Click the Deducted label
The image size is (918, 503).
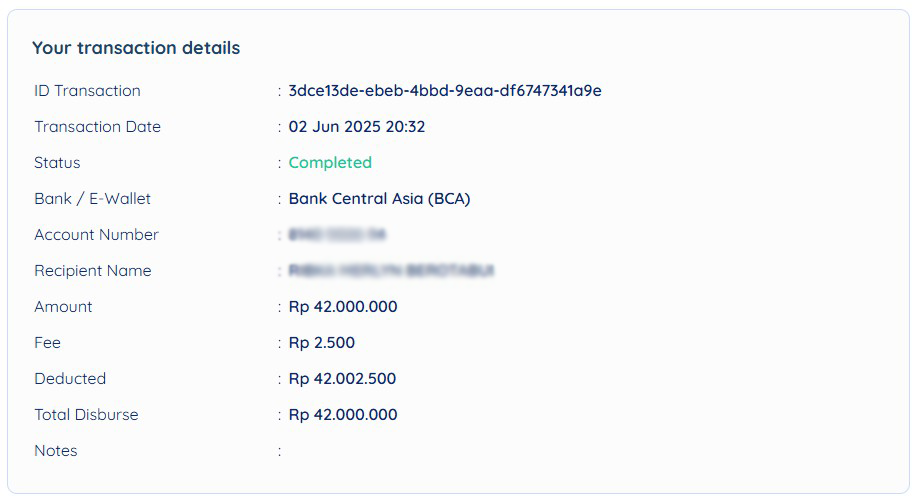tap(70, 379)
